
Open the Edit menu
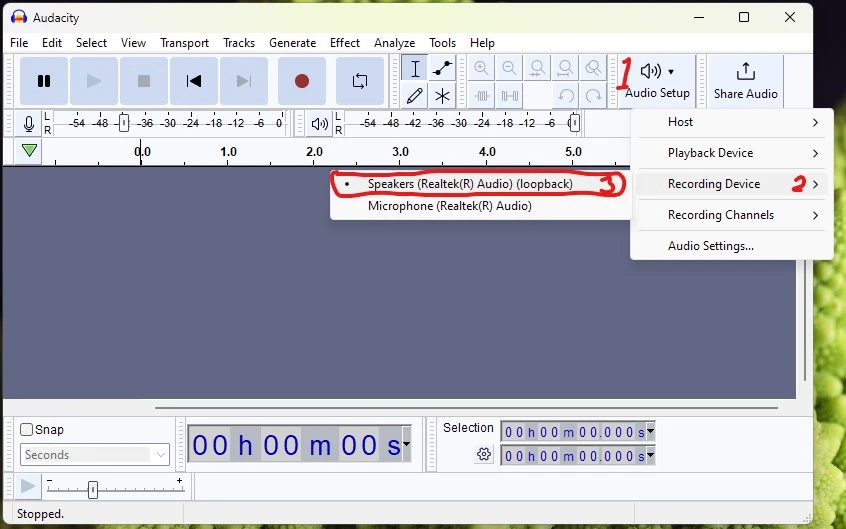pos(52,43)
